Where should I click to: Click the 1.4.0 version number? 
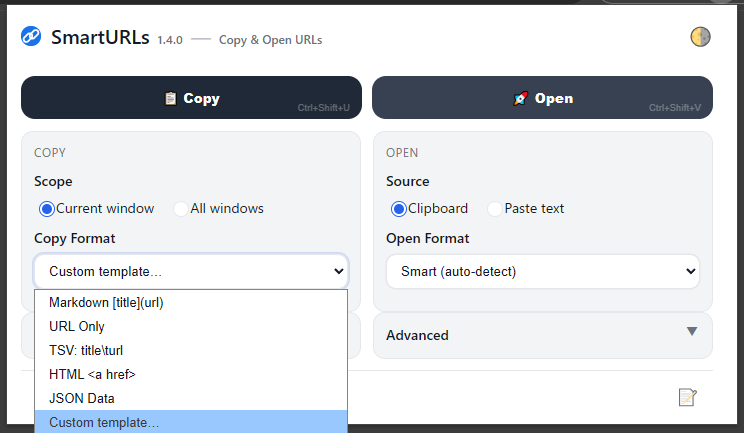pyautogui.click(x=170, y=40)
